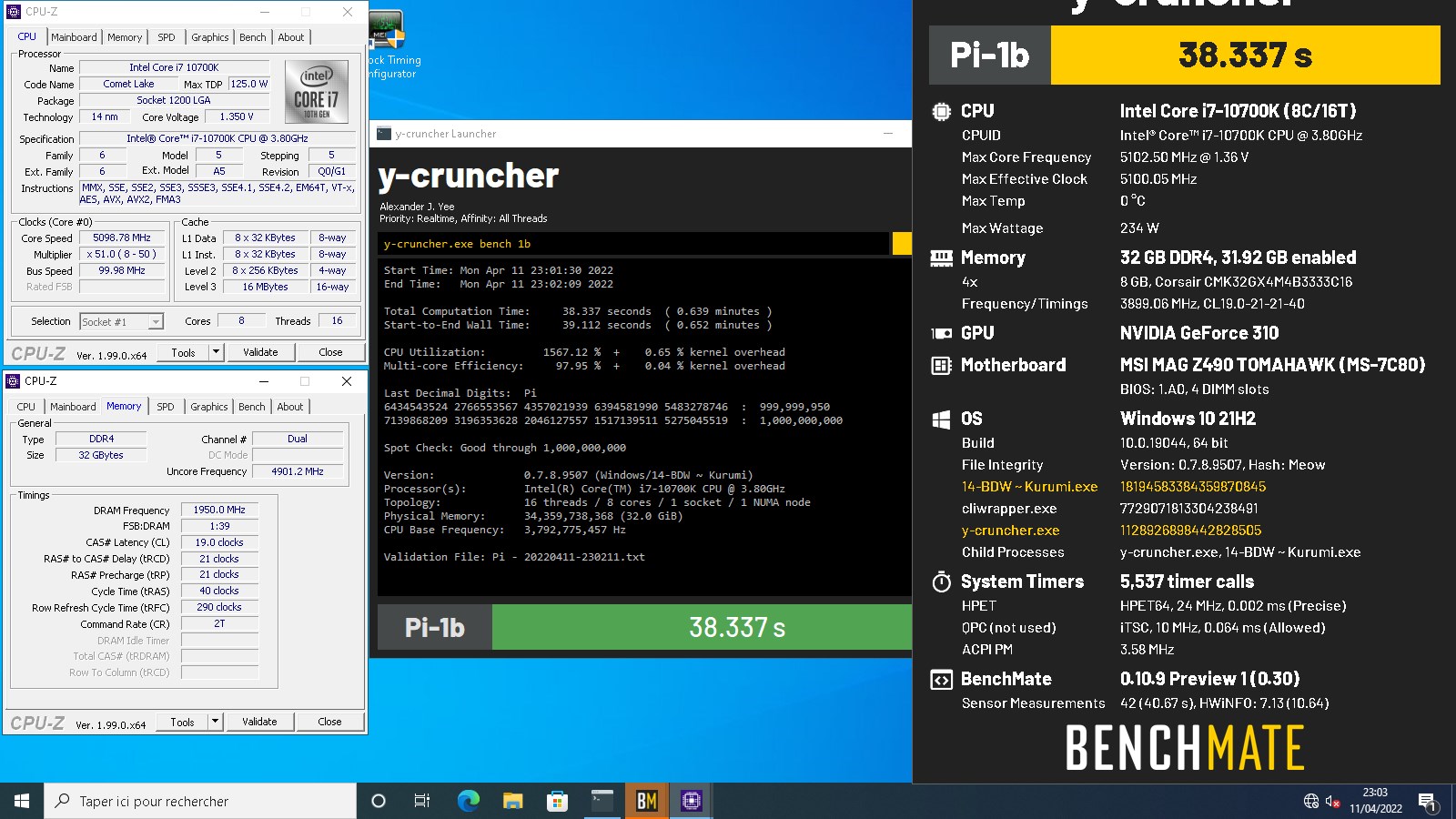This screenshot has height=819, width=1456.
Task: Click the y-cruncher.exe yellow hash row
Action: click(1111, 531)
